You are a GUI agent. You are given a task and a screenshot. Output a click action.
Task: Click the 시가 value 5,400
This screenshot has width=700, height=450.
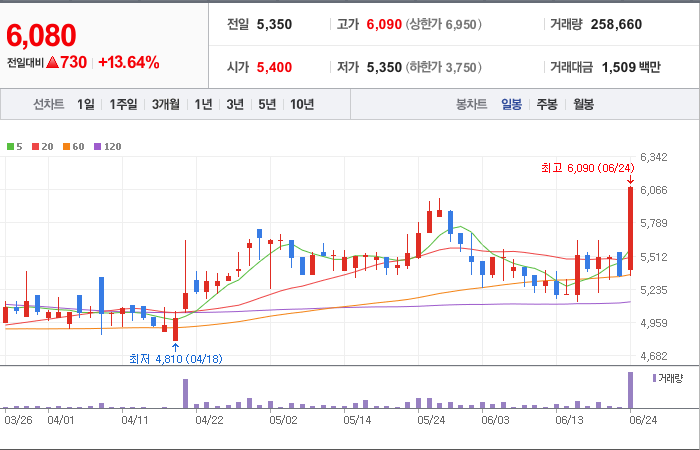pos(274,67)
